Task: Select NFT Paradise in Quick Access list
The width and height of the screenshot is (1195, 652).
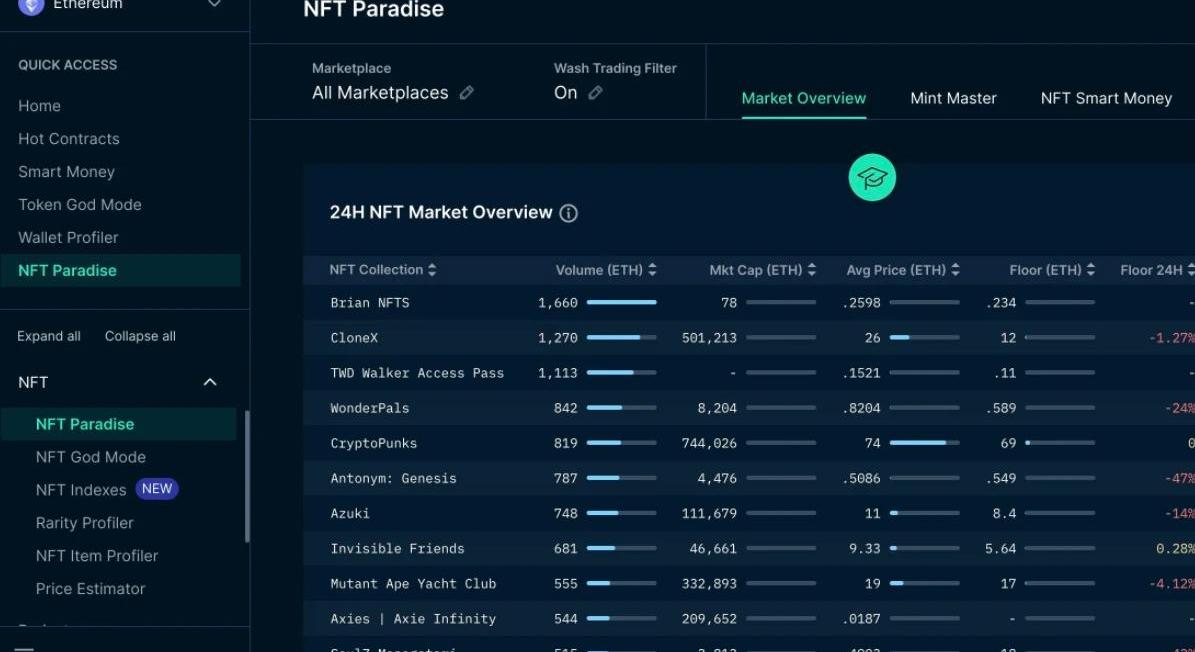Action: pyautogui.click(x=120, y=270)
